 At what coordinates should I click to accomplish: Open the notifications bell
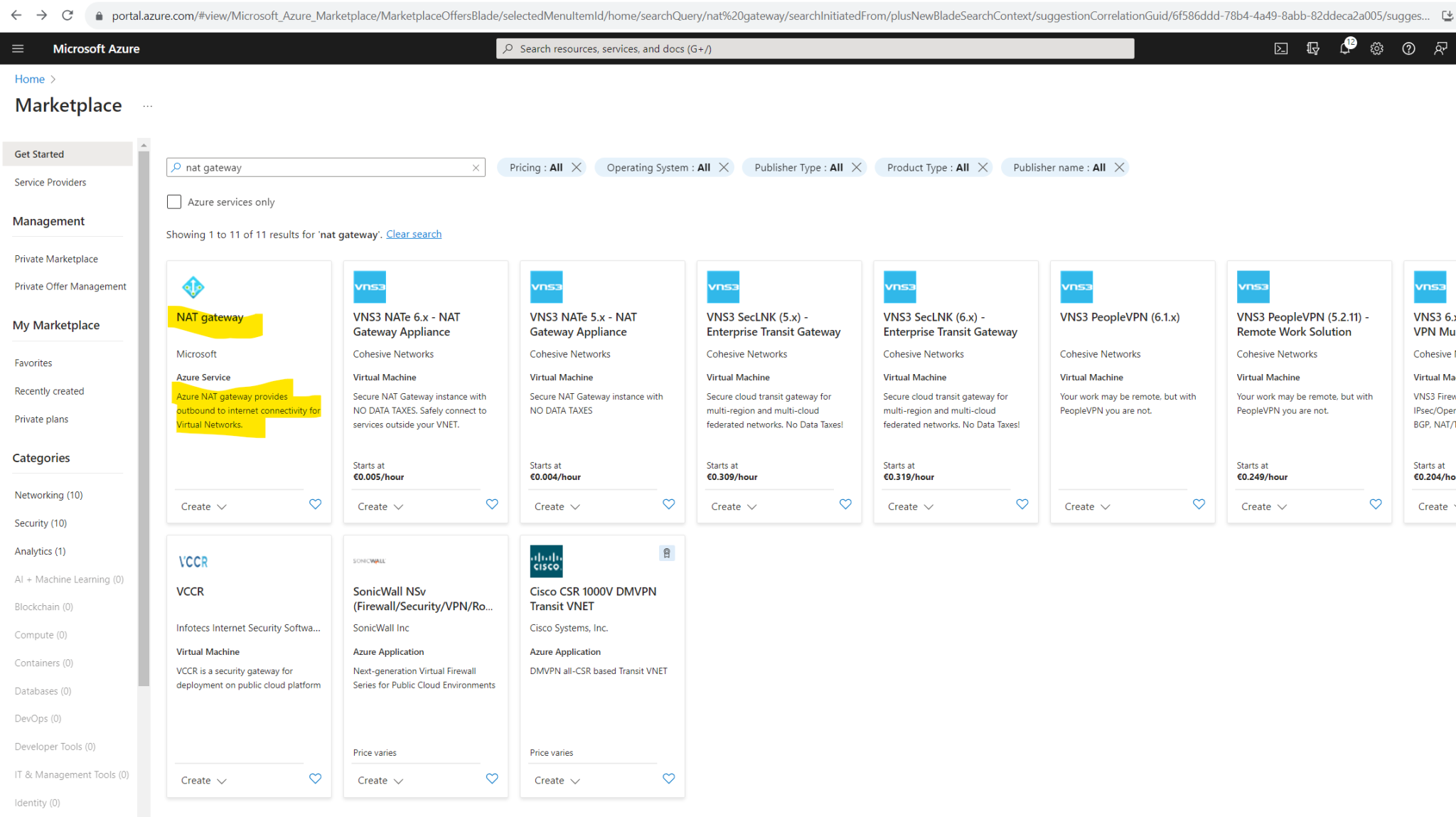(1345, 48)
